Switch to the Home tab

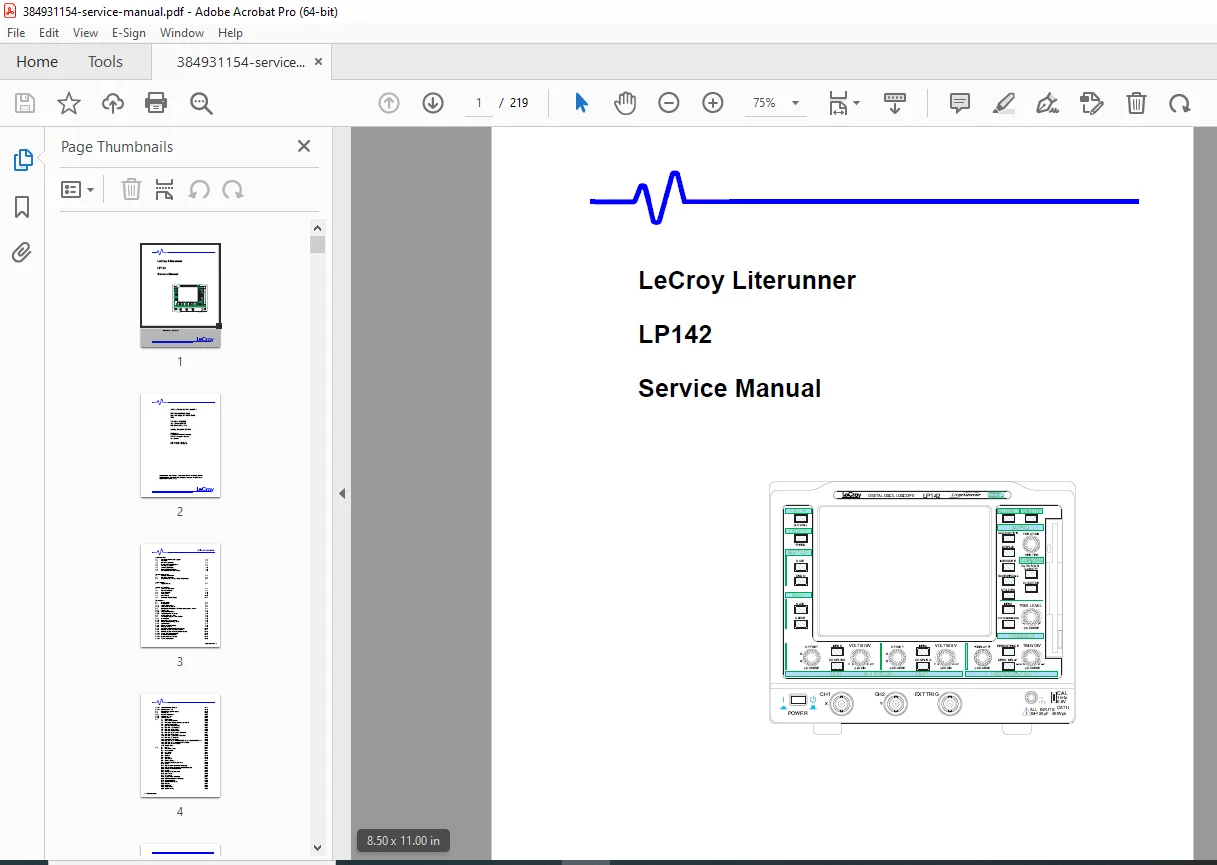click(37, 62)
